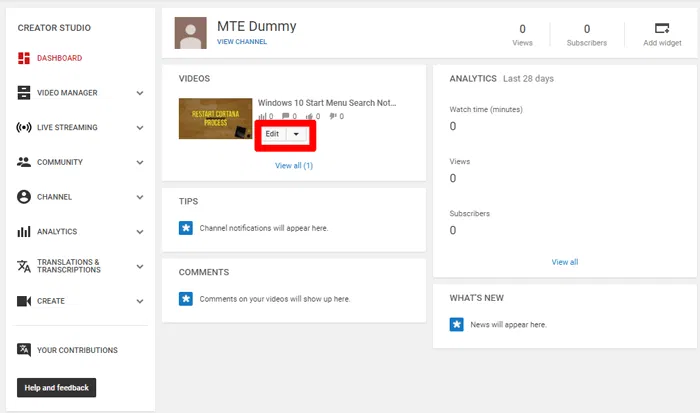Select Live Streaming in sidebar
Viewport: 700px width, 413px height.
point(67,127)
